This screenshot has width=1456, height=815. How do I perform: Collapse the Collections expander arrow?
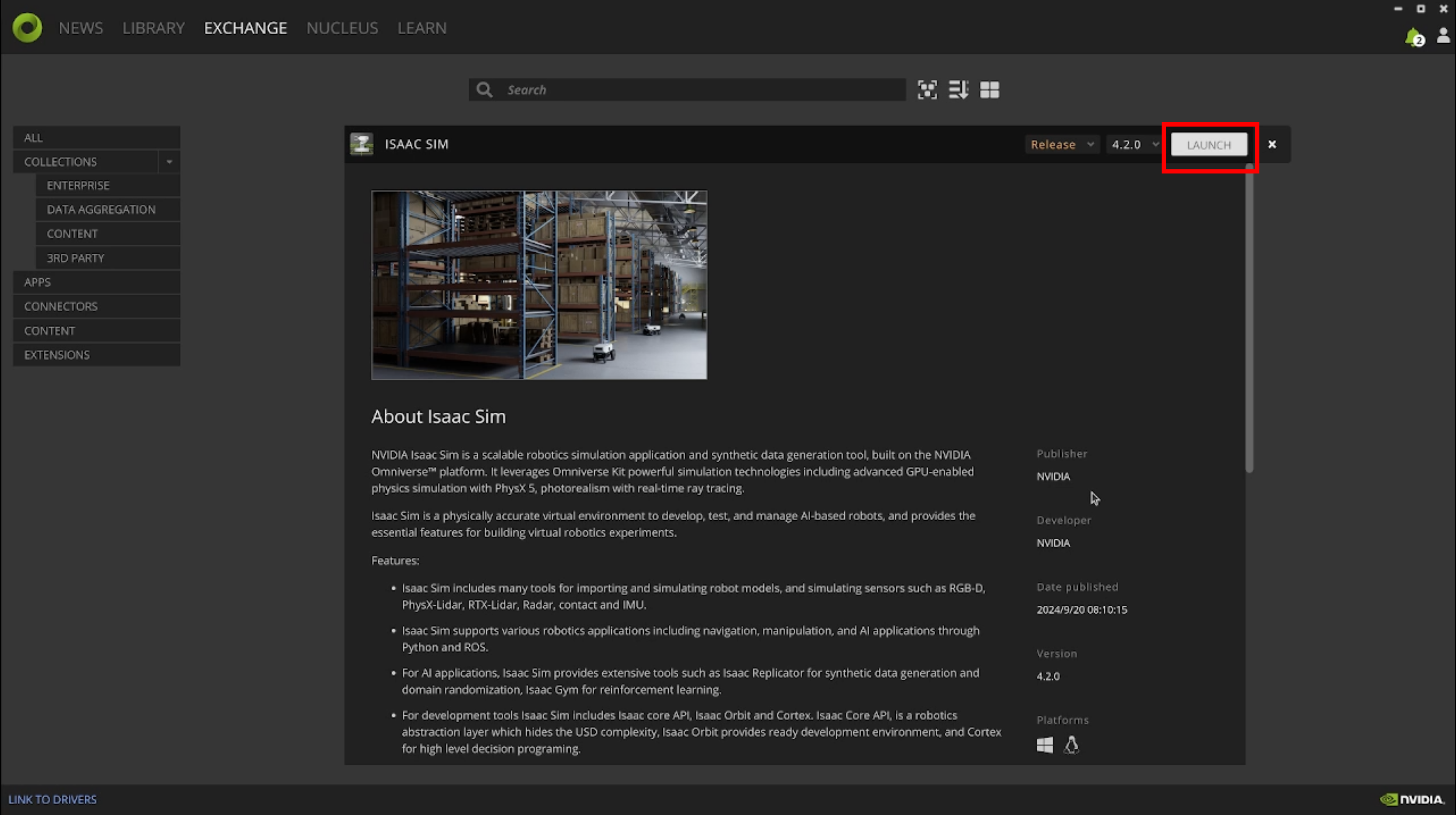[169, 162]
